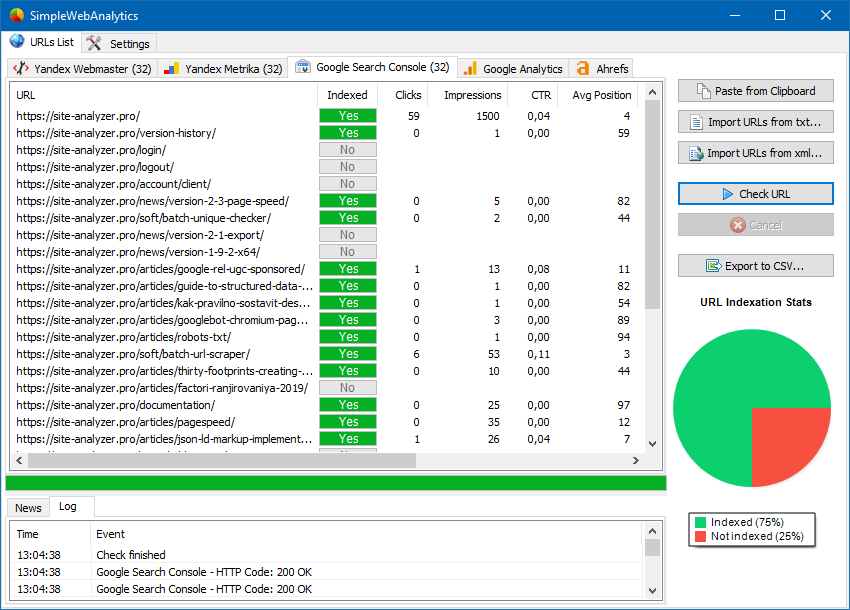Click Import URLs from txt button
The image size is (850, 610).
(x=755, y=122)
